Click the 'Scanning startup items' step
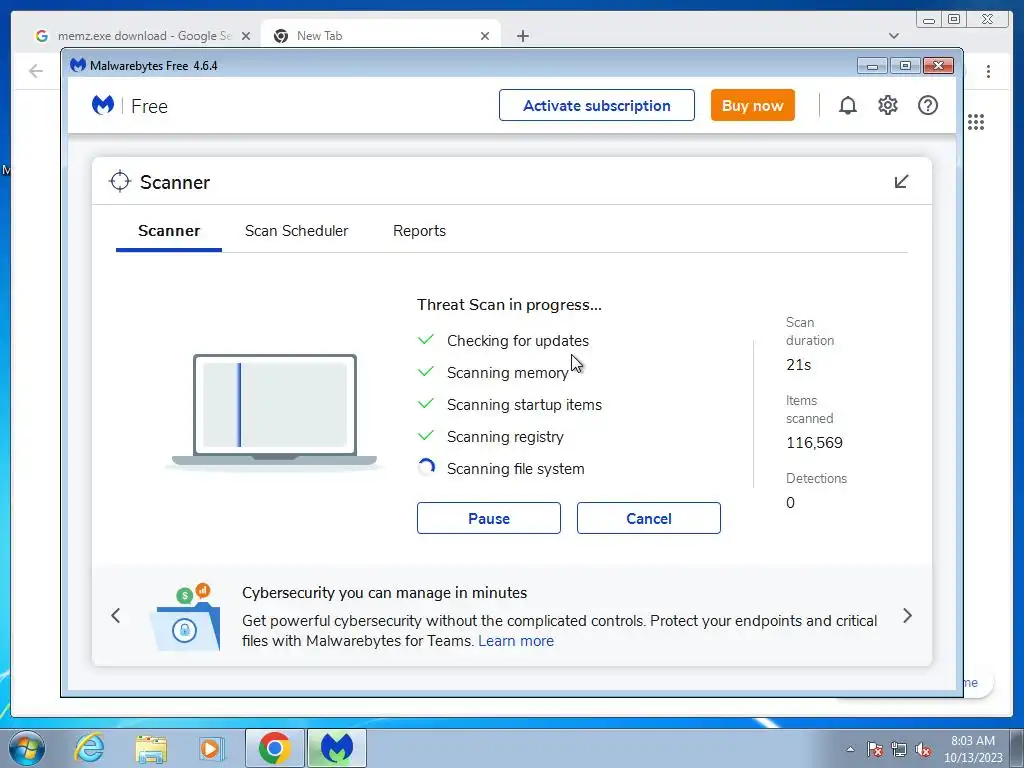The width and height of the screenshot is (1024, 768). [524, 405]
